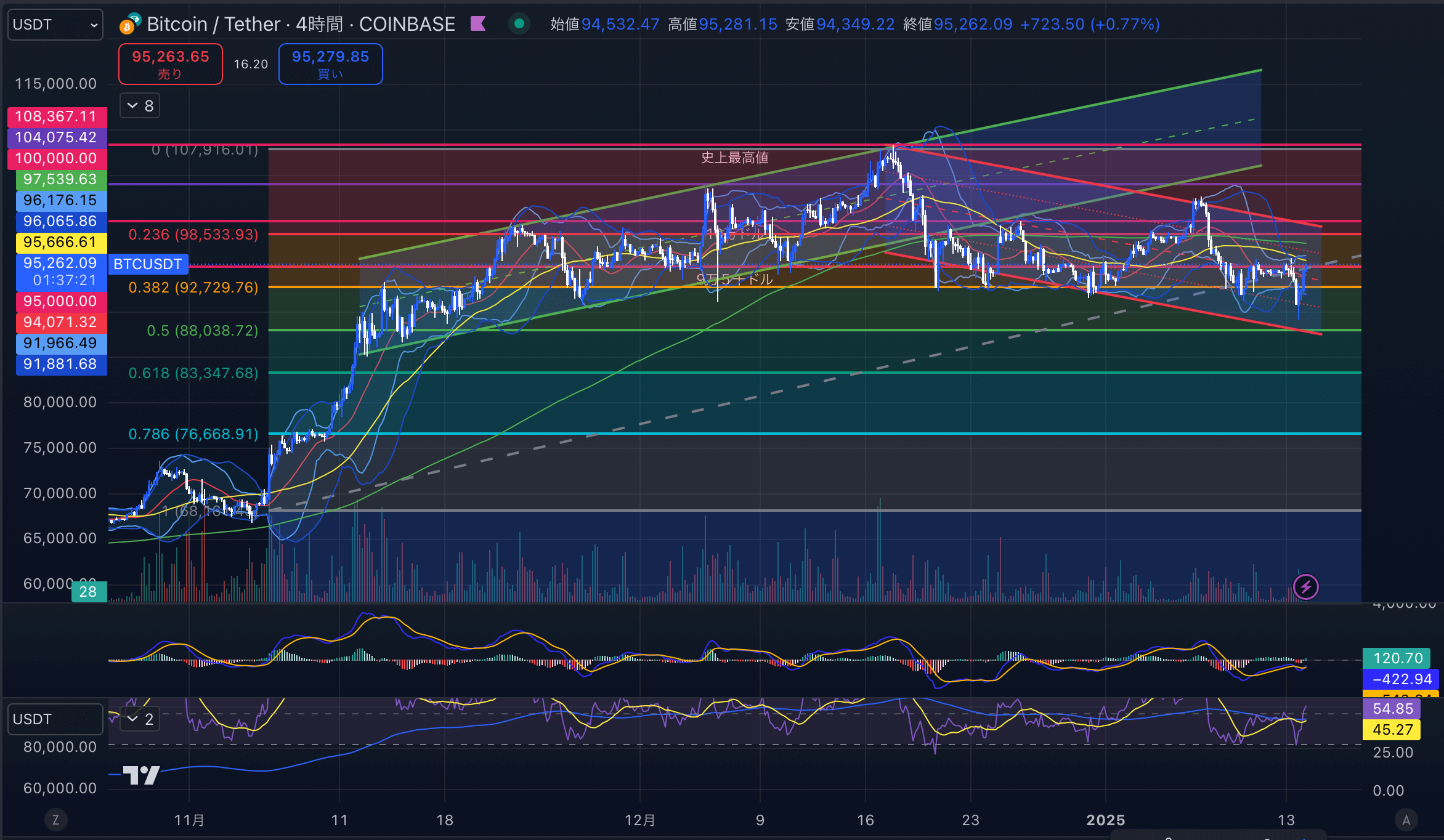Select the 97,539.63 green price label
The image size is (1444, 840).
(x=60, y=179)
